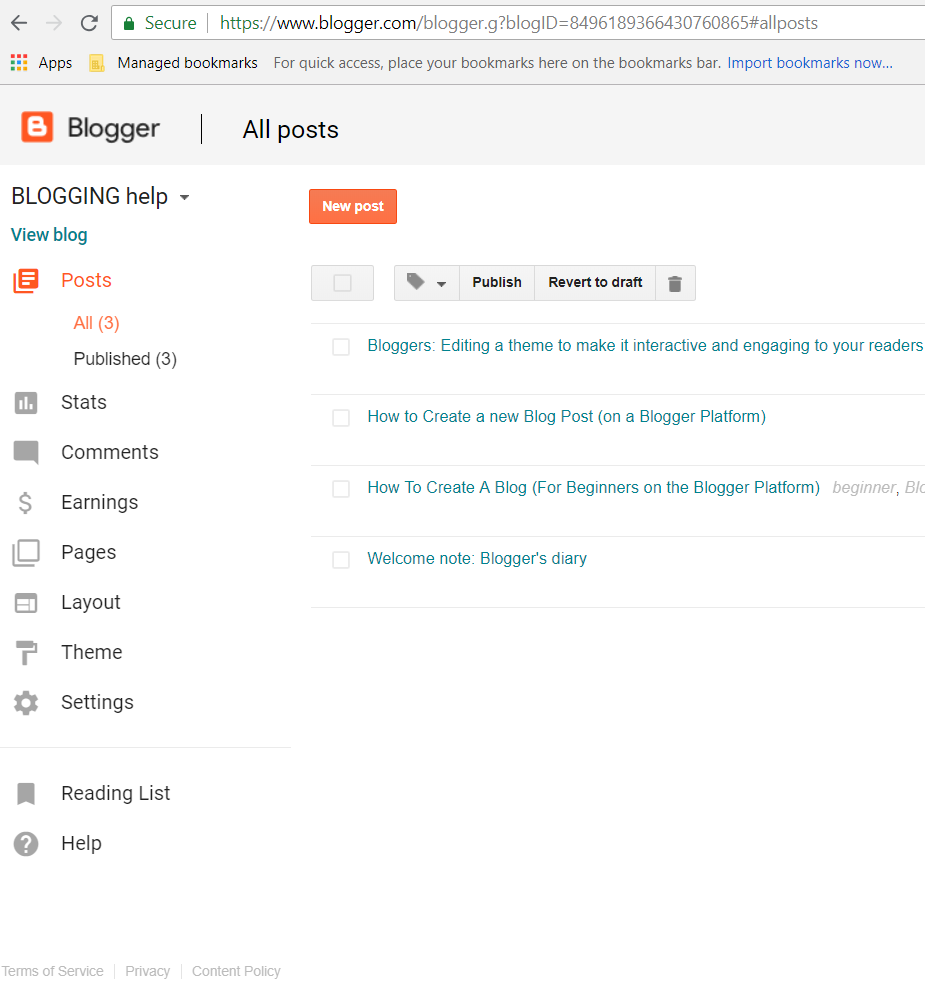The width and height of the screenshot is (925, 993).
Task: Delete selected posts with trash icon
Action: tap(675, 283)
